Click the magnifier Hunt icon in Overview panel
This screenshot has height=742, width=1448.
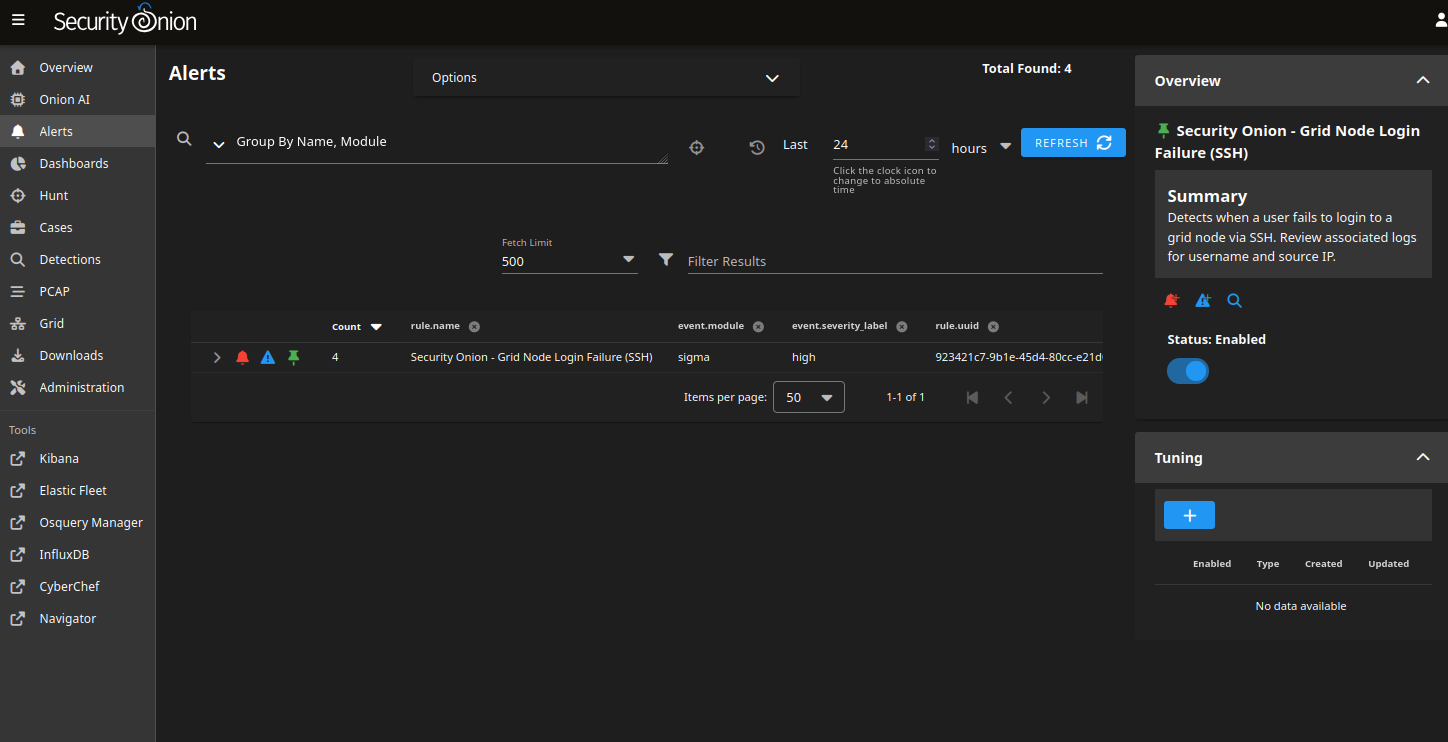click(x=1234, y=300)
